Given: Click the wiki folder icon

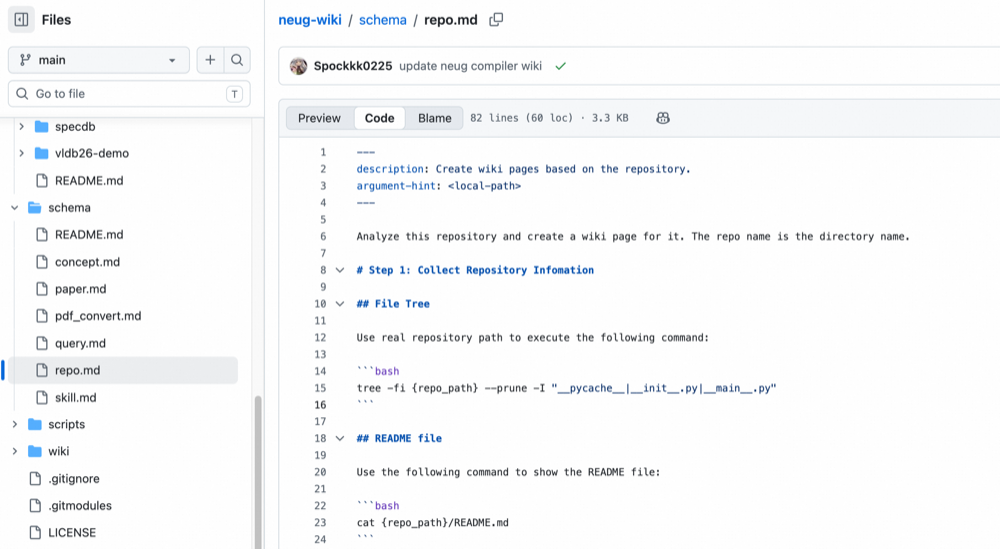Looking at the screenshot, I should pyautogui.click(x=35, y=451).
